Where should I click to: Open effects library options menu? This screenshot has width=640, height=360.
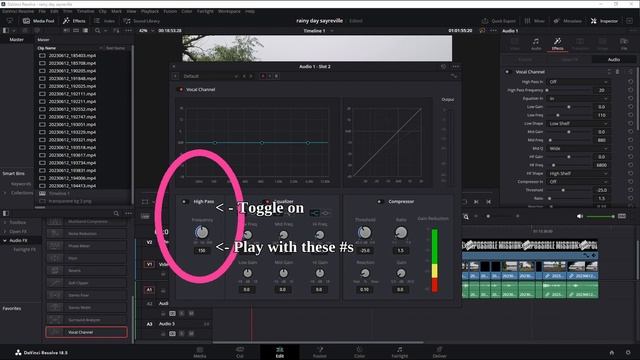click(x=129, y=213)
